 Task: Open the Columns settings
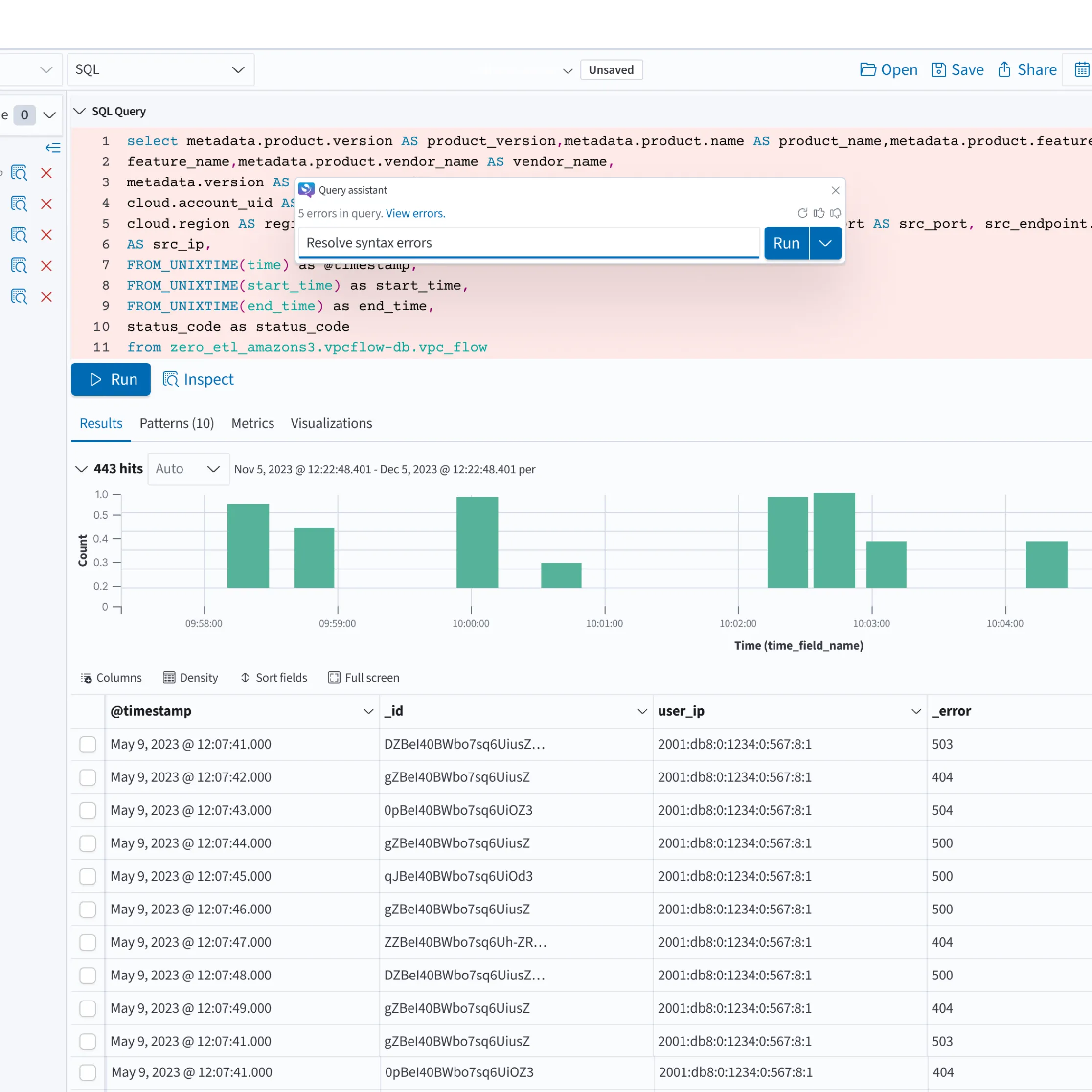coord(111,677)
